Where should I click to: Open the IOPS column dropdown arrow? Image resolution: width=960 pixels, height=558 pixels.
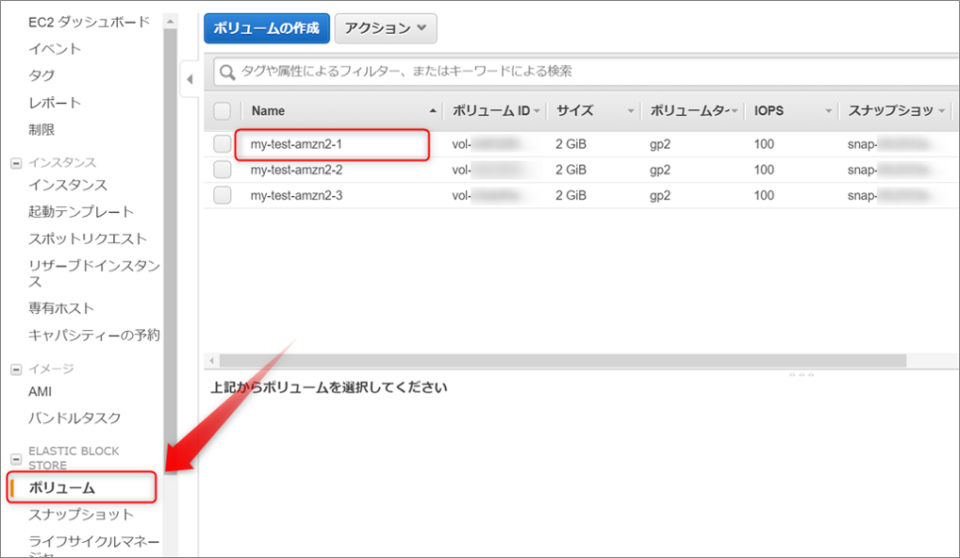point(828,111)
